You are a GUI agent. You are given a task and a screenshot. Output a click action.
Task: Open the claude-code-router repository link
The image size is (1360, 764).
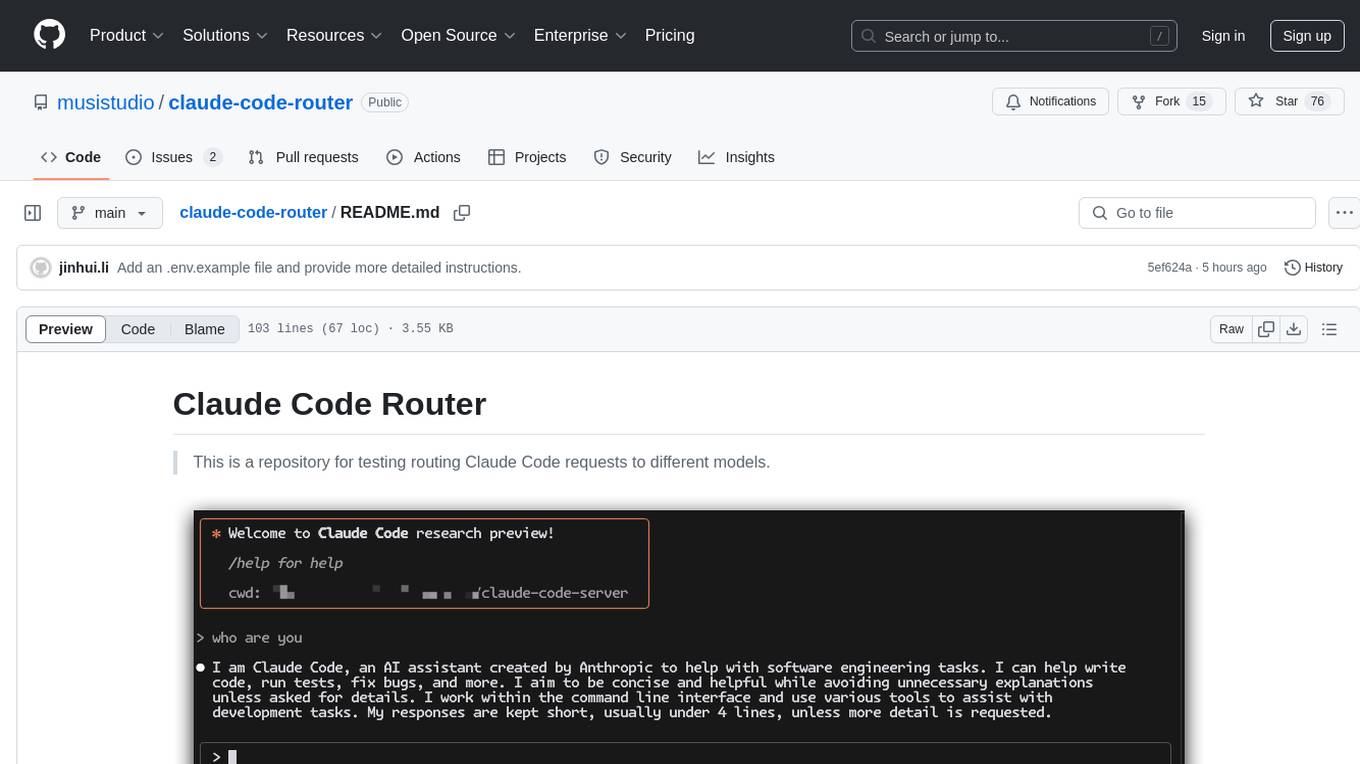[x=260, y=102]
